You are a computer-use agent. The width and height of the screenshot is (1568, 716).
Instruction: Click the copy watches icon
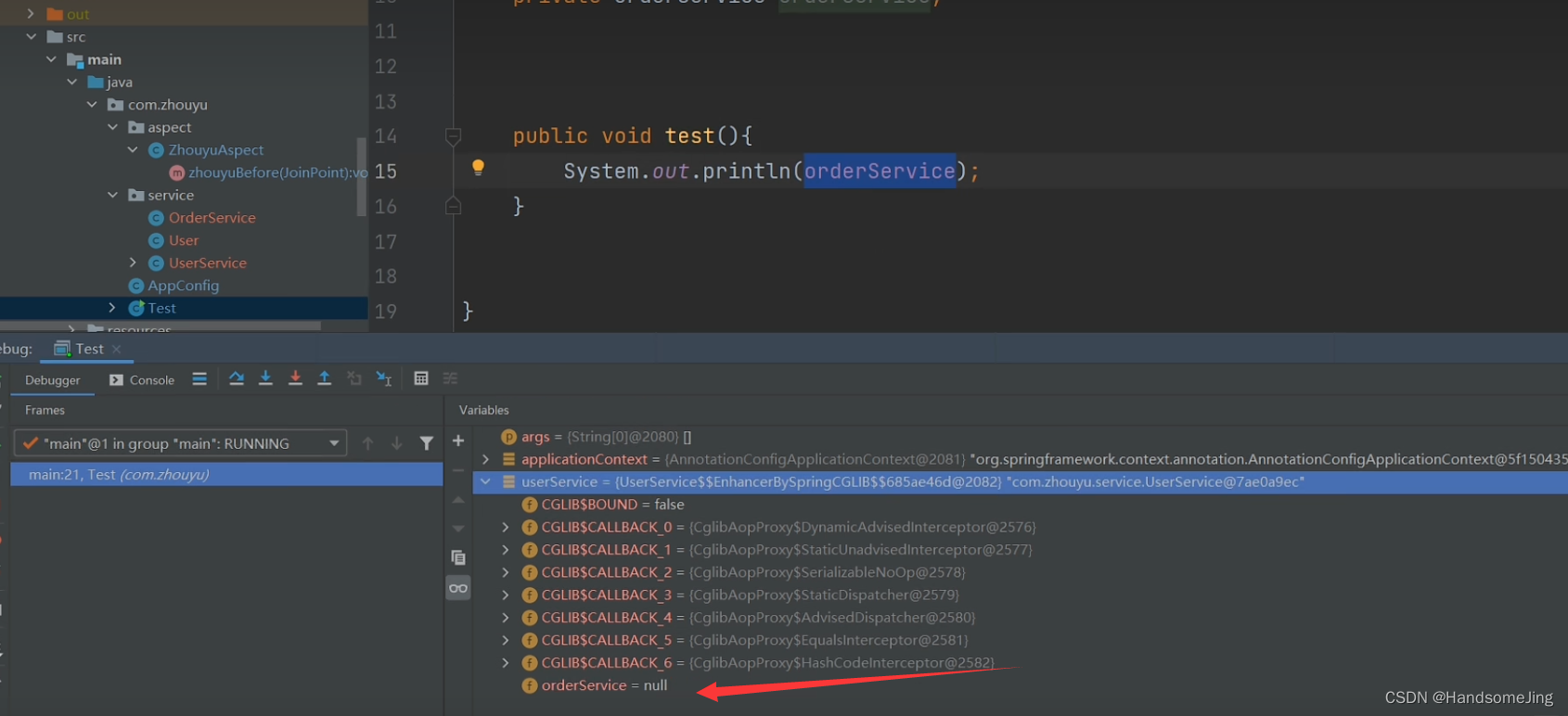pyautogui.click(x=458, y=557)
